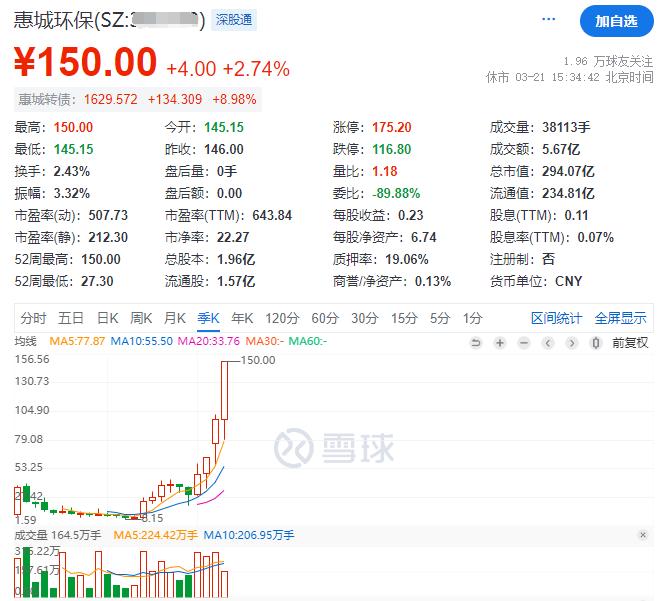Click the 今开 145.15 value

tap(224, 127)
